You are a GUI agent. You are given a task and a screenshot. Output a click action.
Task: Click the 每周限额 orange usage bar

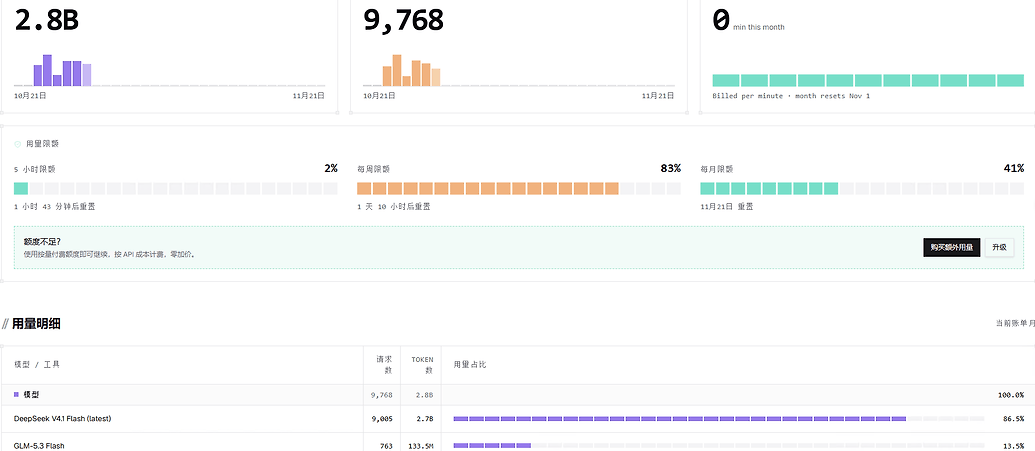click(x=519, y=189)
